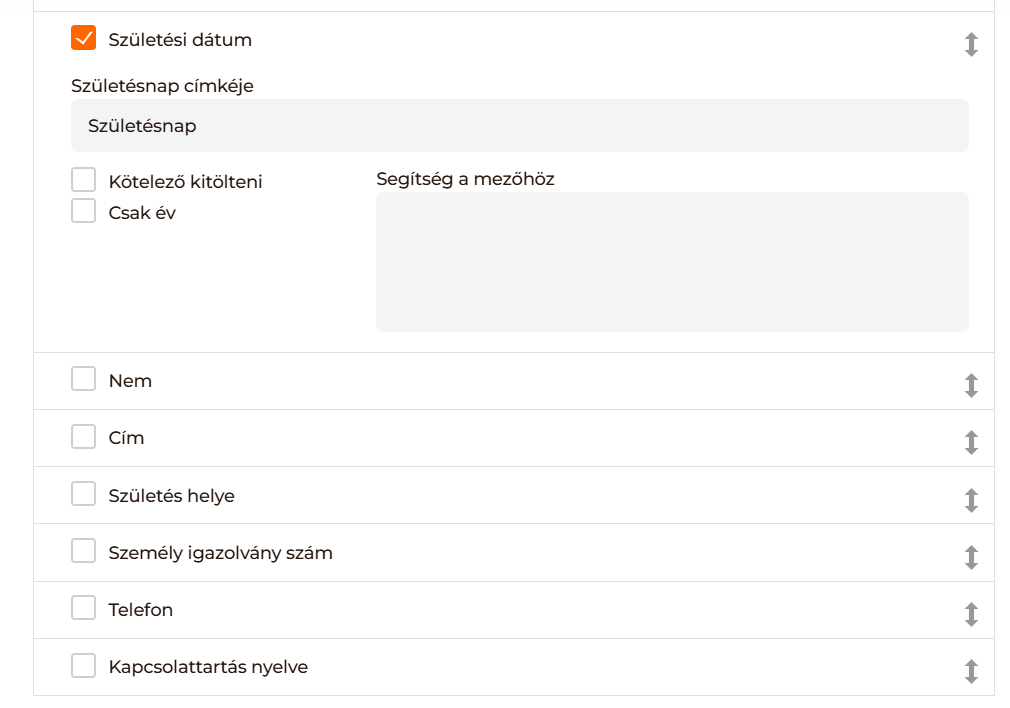Click reorder arrows icon on Cím row

pos(970,442)
